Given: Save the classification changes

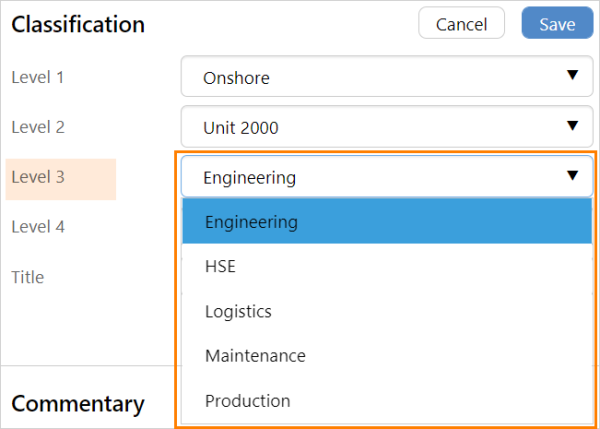Looking at the screenshot, I should (557, 24).
